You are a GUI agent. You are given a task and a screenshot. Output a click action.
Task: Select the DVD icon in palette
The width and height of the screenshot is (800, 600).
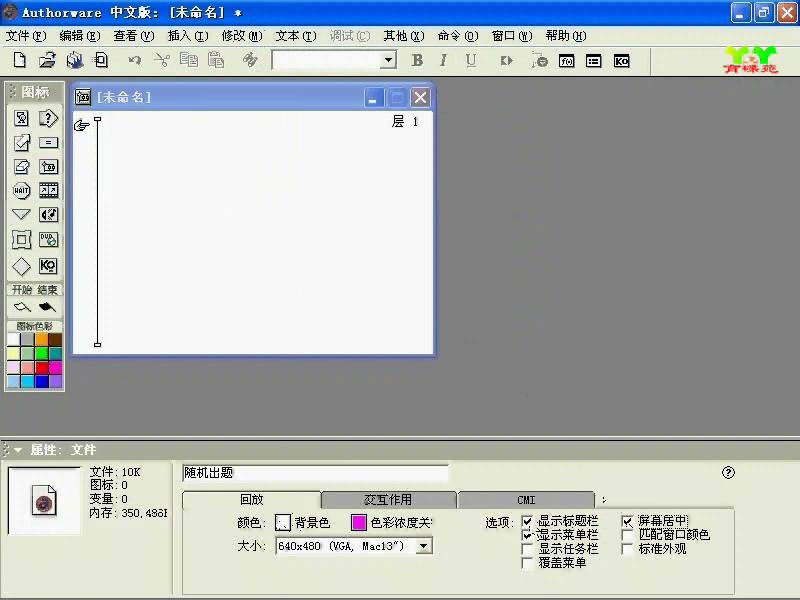tap(48, 239)
